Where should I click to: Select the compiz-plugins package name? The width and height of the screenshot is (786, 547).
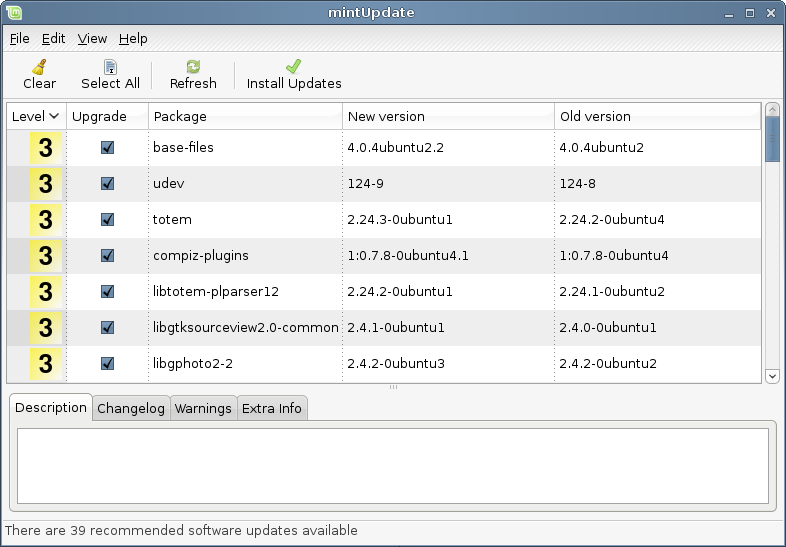tap(201, 256)
